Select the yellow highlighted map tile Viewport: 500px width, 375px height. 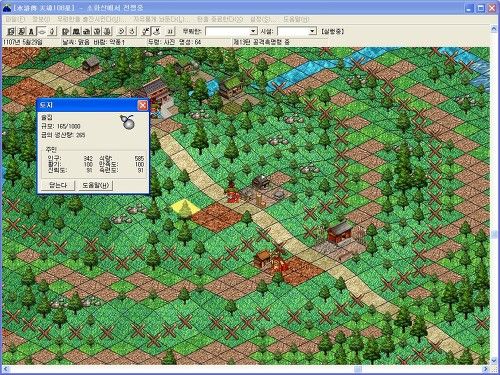(184, 207)
